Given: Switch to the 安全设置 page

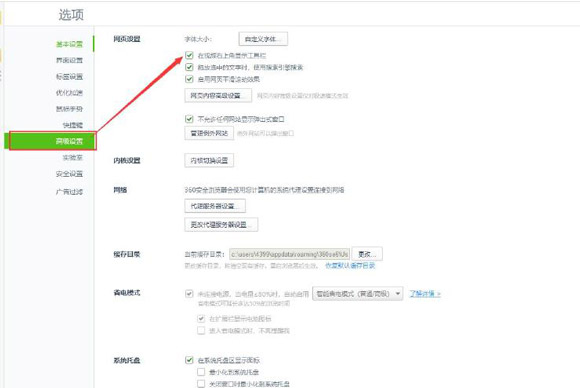Looking at the screenshot, I should pos(69,174).
